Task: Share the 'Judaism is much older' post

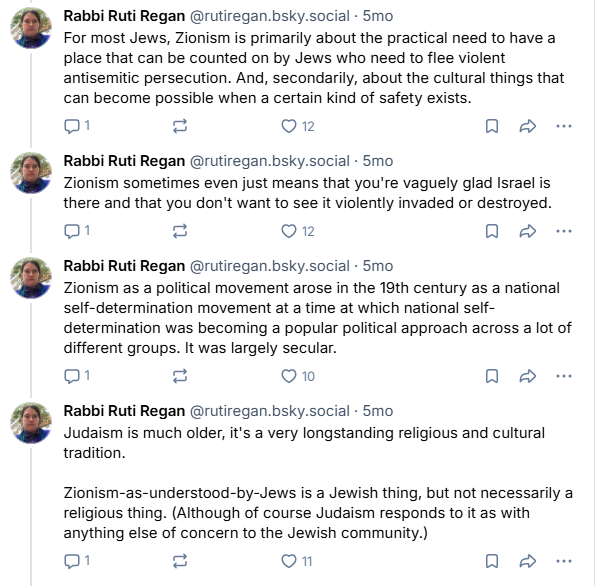Action: pos(528,561)
